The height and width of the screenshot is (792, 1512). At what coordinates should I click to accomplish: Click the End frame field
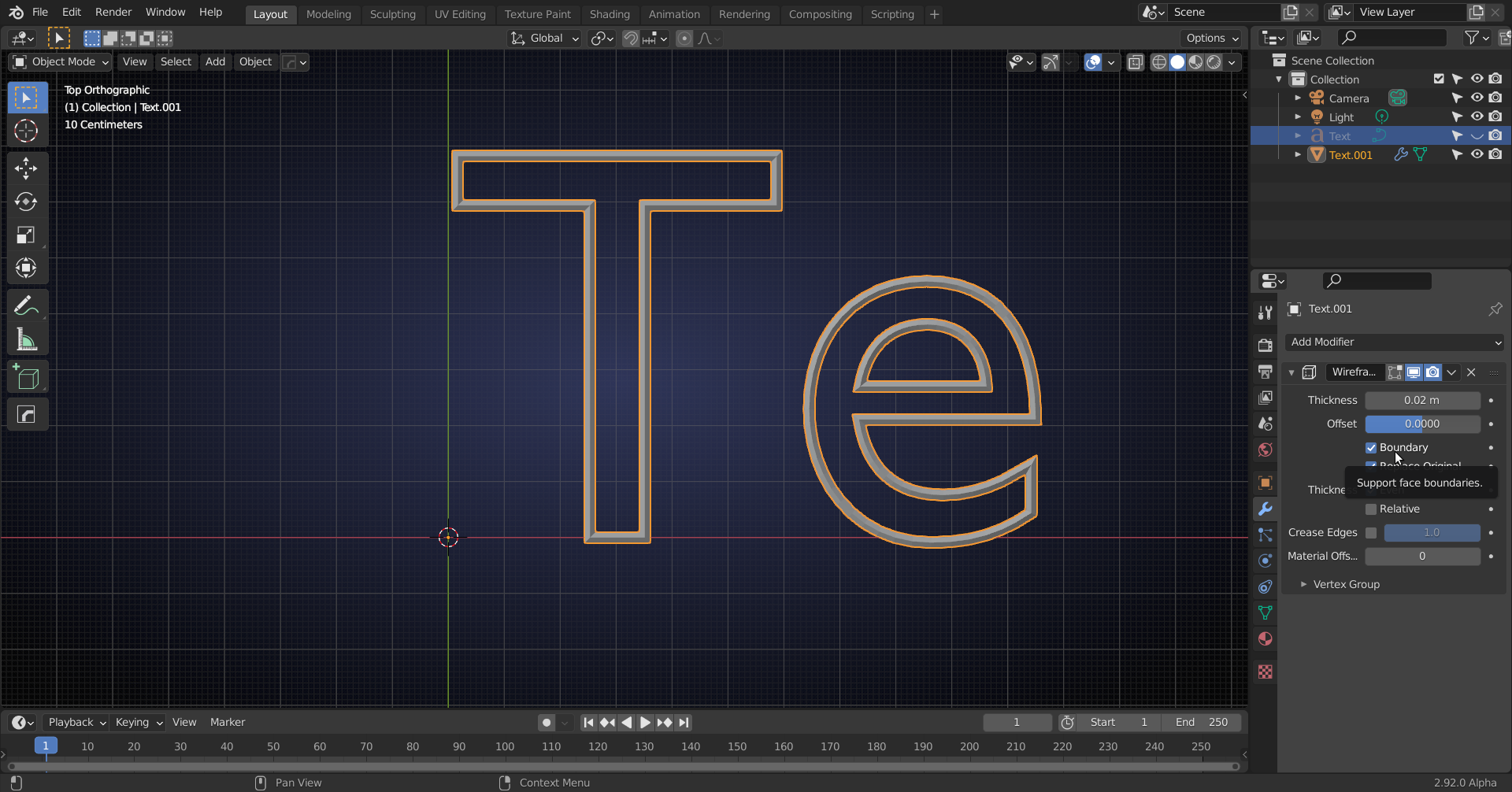coord(1202,723)
